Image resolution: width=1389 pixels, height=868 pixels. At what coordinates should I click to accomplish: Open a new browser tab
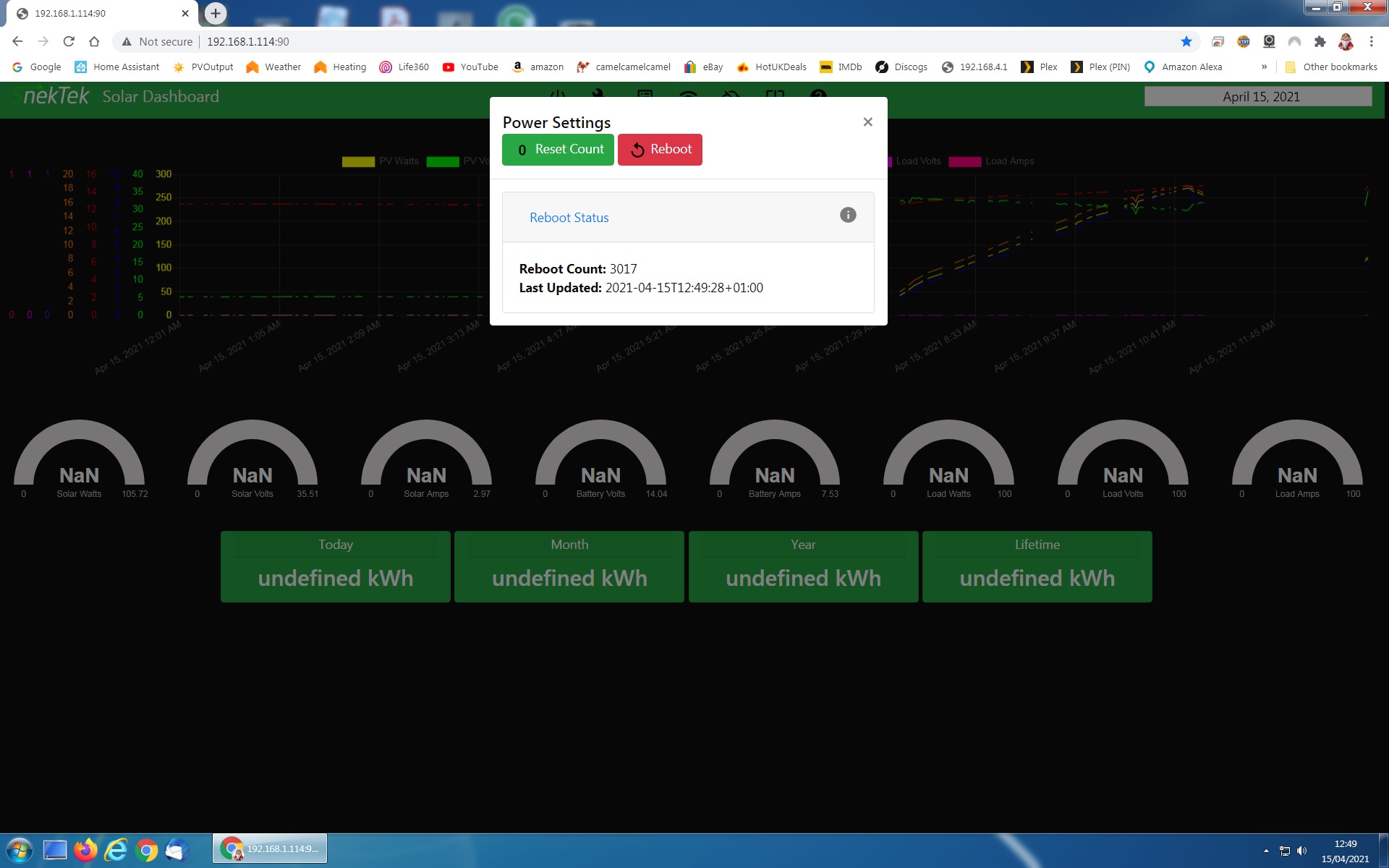point(216,13)
